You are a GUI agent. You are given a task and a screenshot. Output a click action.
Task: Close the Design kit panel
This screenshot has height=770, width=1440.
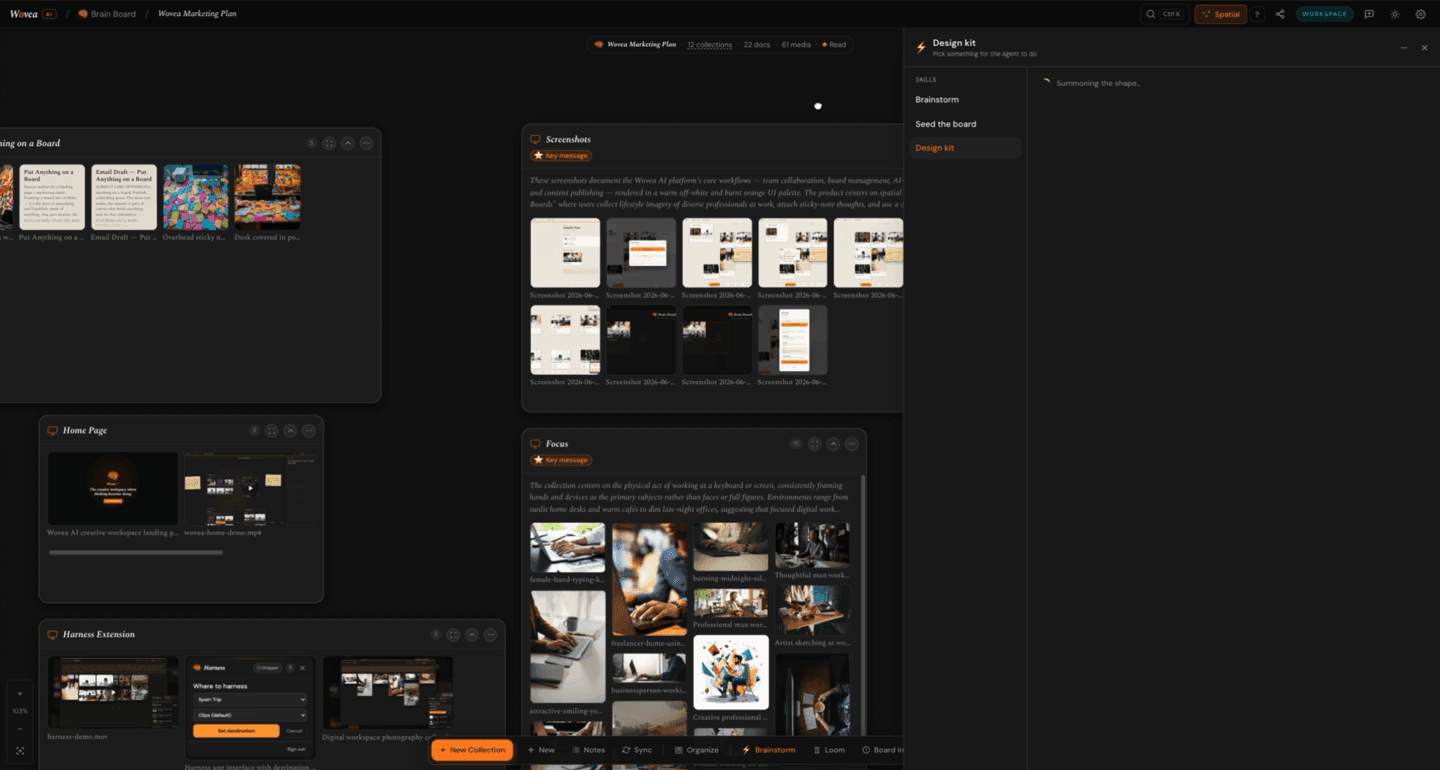[1424, 47]
